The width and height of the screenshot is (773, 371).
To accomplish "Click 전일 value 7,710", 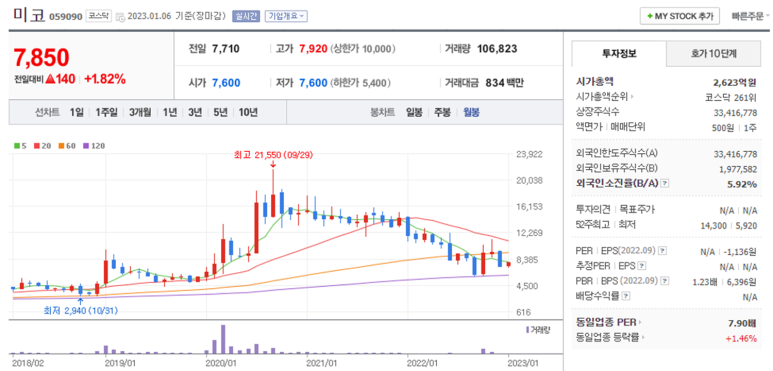I will tap(226, 49).
